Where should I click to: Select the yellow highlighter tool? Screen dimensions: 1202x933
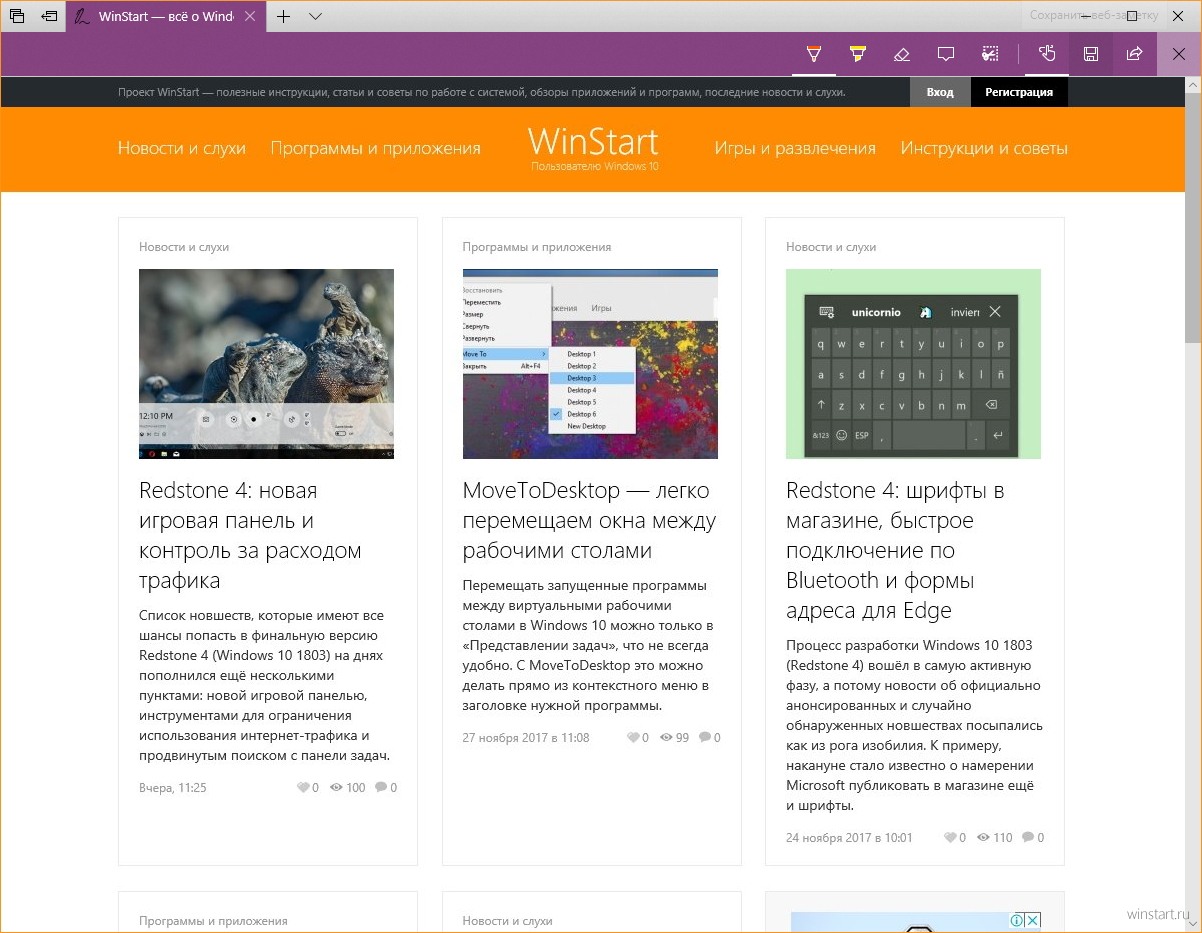pos(857,54)
